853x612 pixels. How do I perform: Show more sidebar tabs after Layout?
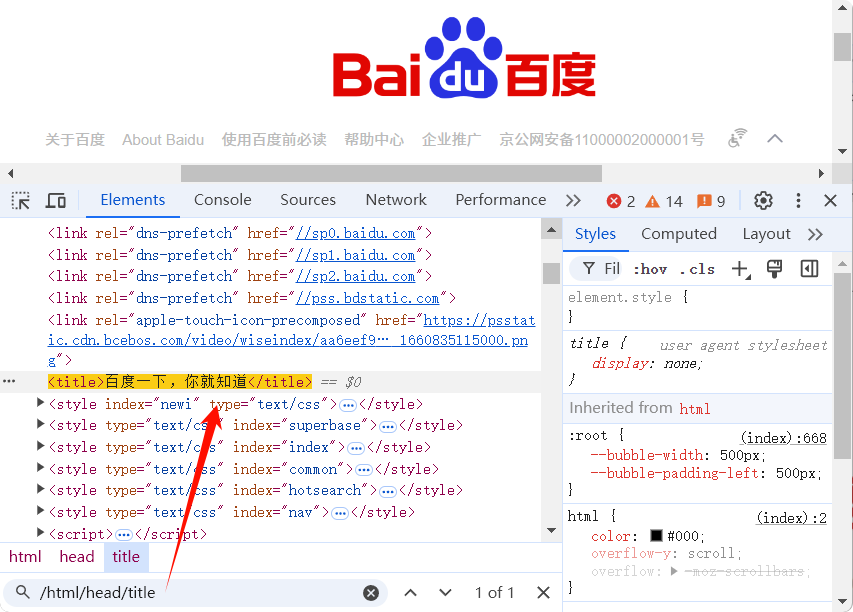click(815, 234)
